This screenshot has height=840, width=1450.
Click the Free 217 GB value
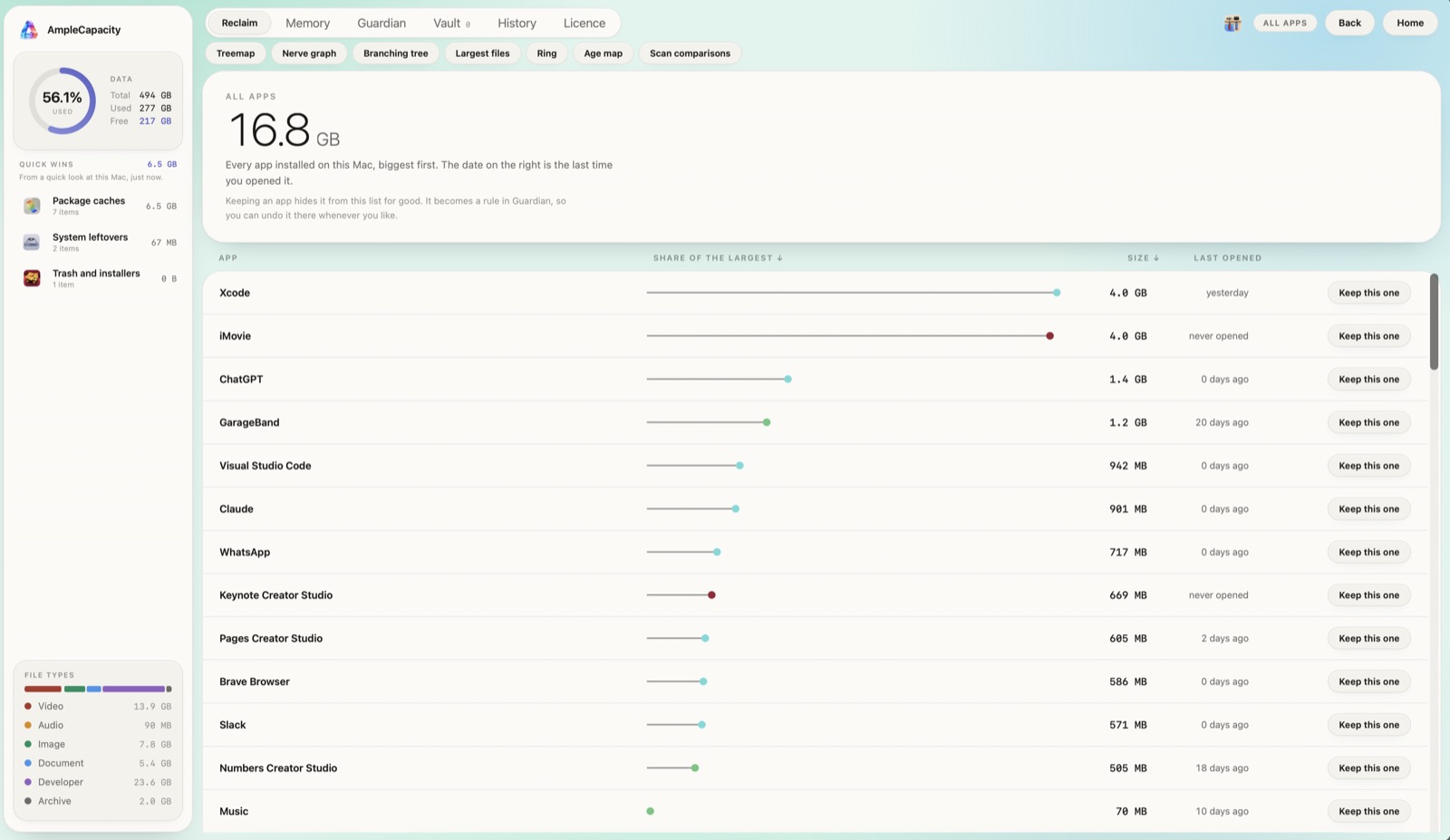pyautogui.click(x=155, y=121)
